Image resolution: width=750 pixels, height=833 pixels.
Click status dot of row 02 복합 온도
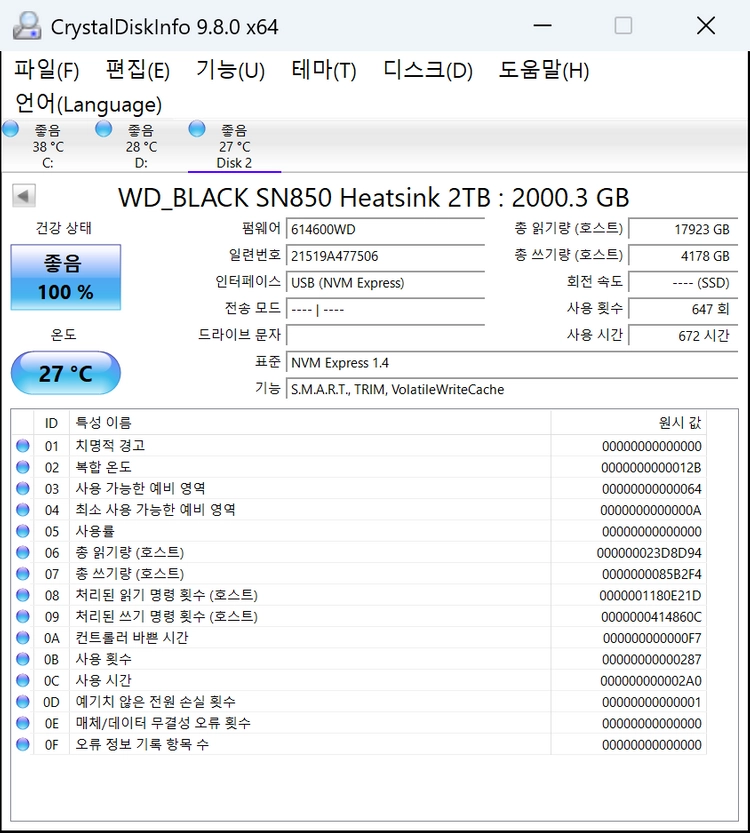tap(23, 467)
